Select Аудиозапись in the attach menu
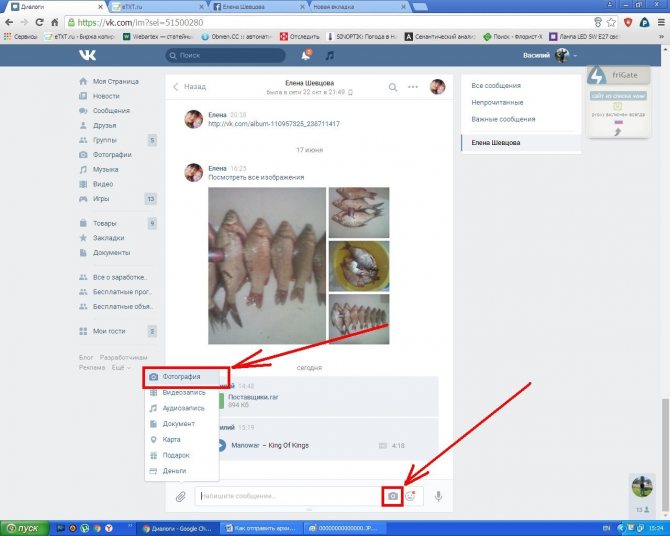Screen dimensions: 670x536 tap(182, 408)
